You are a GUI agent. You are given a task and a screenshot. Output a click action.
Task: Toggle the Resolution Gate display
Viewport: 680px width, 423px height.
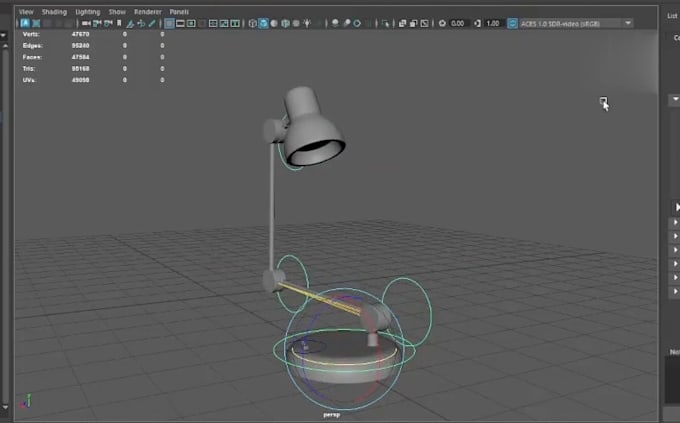point(191,23)
